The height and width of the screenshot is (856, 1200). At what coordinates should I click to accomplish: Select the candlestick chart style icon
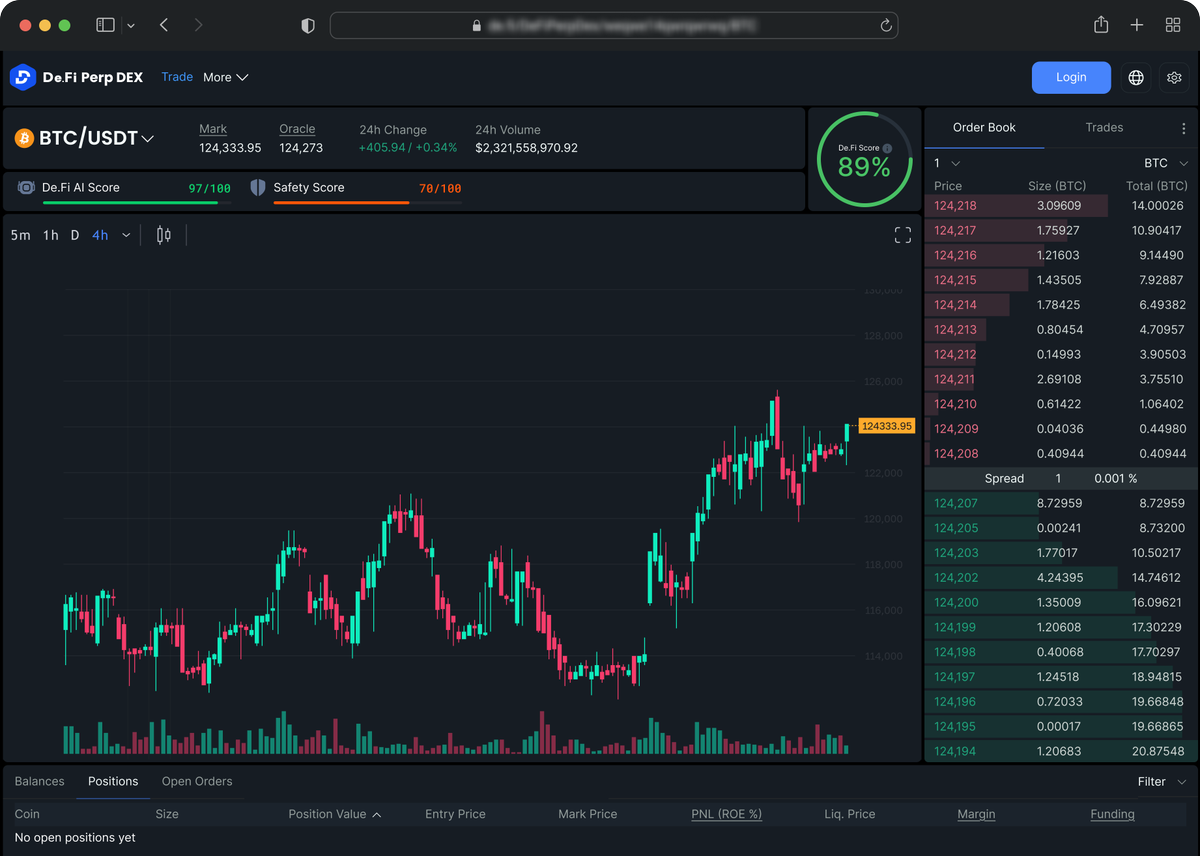tap(163, 234)
